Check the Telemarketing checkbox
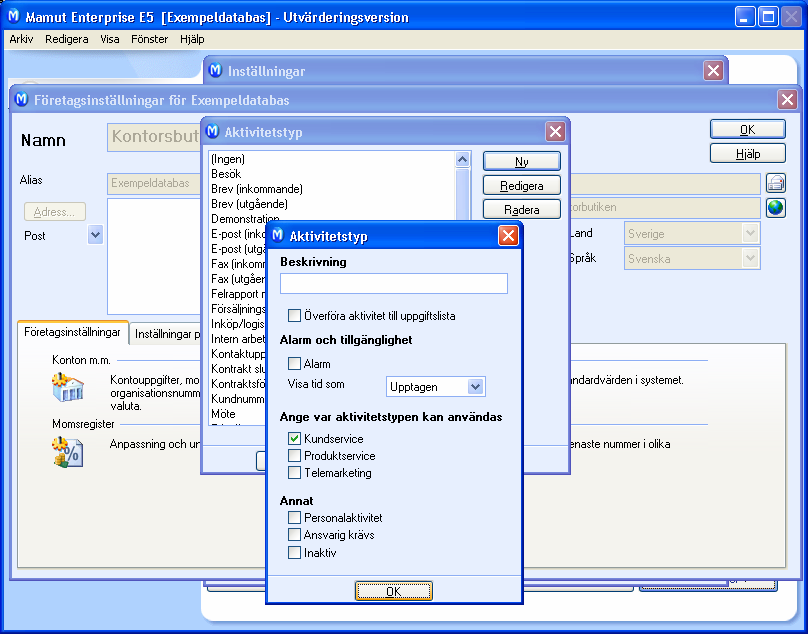Image resolution: width=808 pixels, height=634 pixels. (294, 473)
